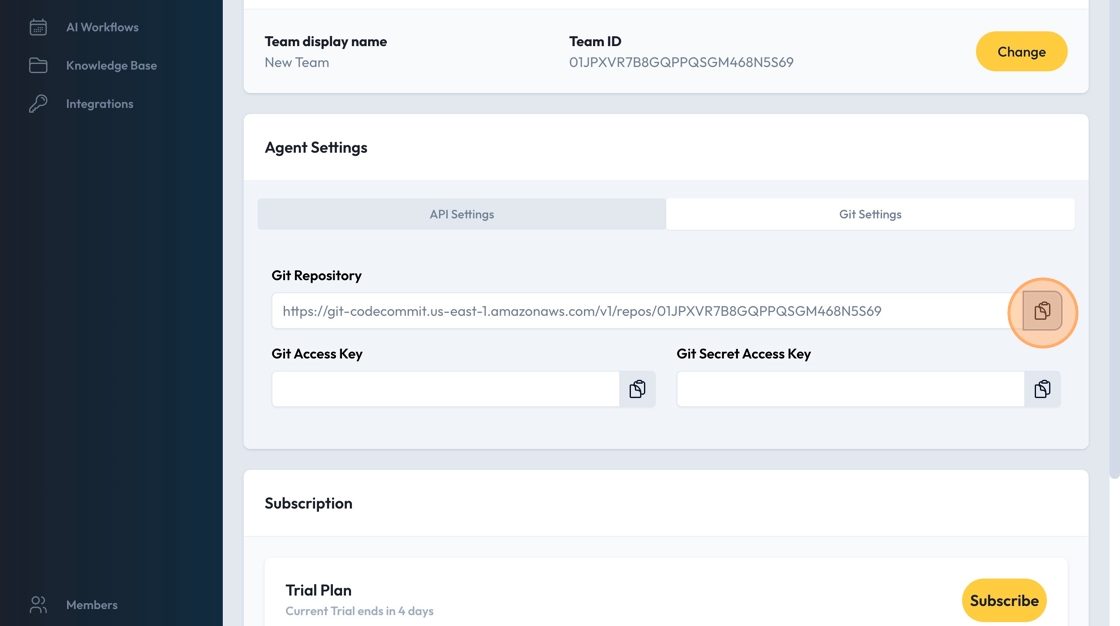
Task: Copy the Git Secret Access Key
Action: tap(1042, 389)
